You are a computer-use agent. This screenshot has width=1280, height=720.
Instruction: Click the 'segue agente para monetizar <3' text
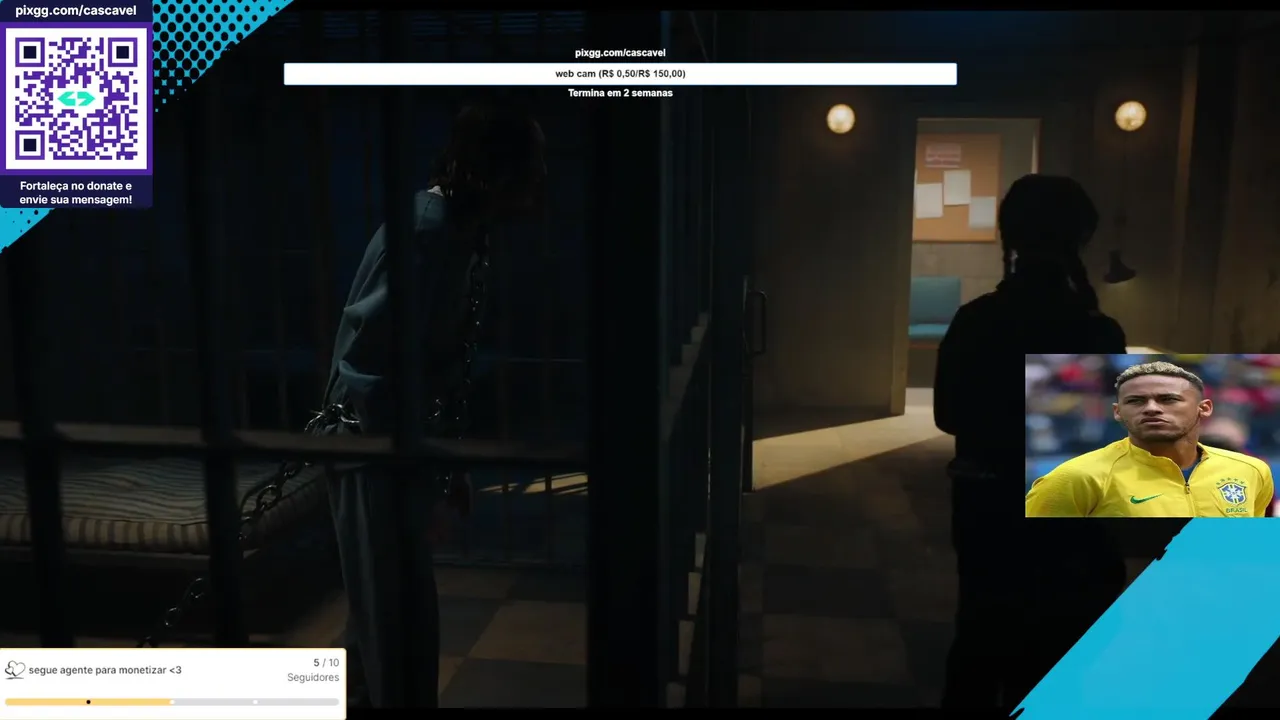point(105,670)
